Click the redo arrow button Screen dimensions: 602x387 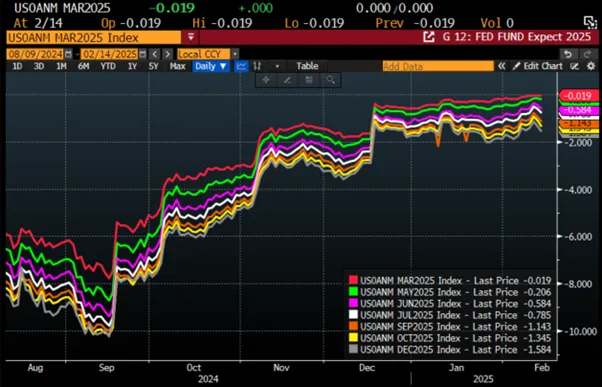587,54
